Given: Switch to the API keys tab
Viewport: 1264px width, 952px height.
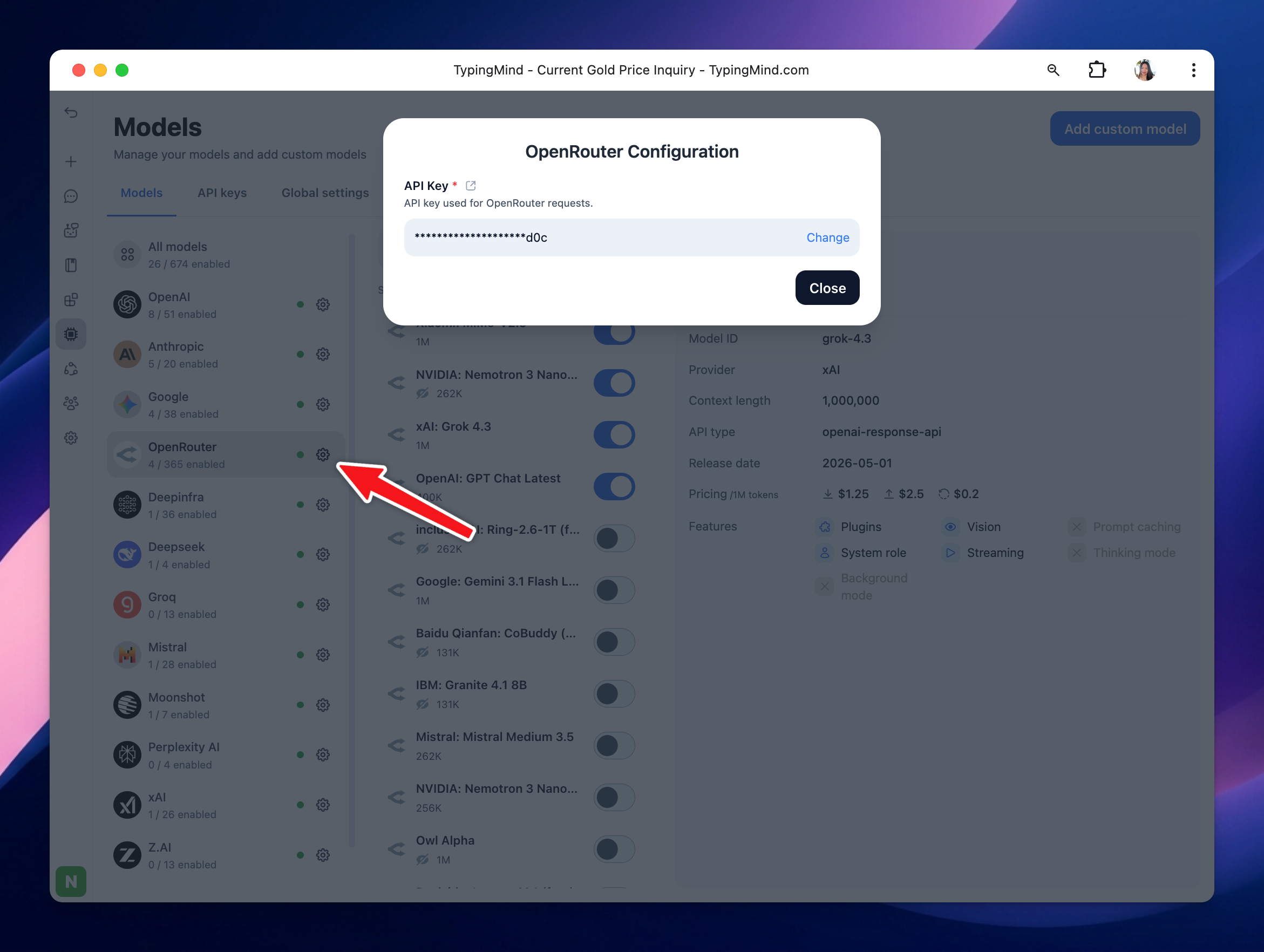Looking at the screenshot, I should click(222, 193).
